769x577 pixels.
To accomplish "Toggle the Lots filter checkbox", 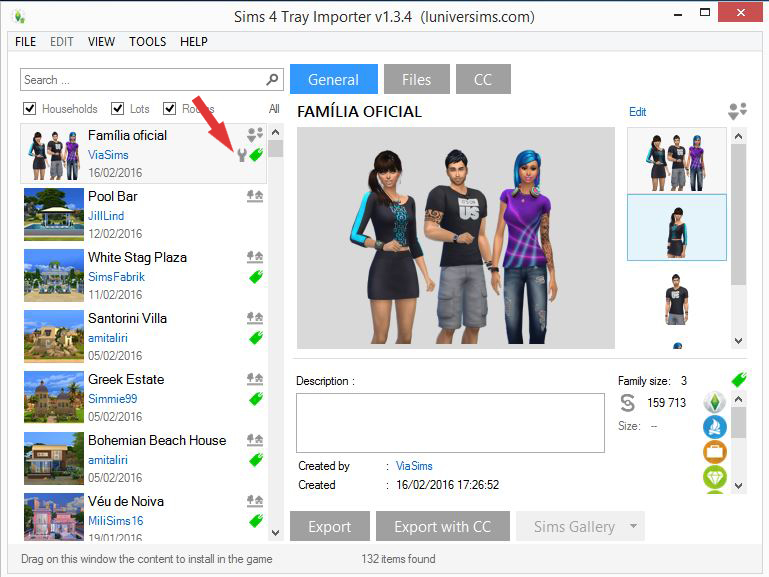I will pyautogui.click(x=117, y=108).
